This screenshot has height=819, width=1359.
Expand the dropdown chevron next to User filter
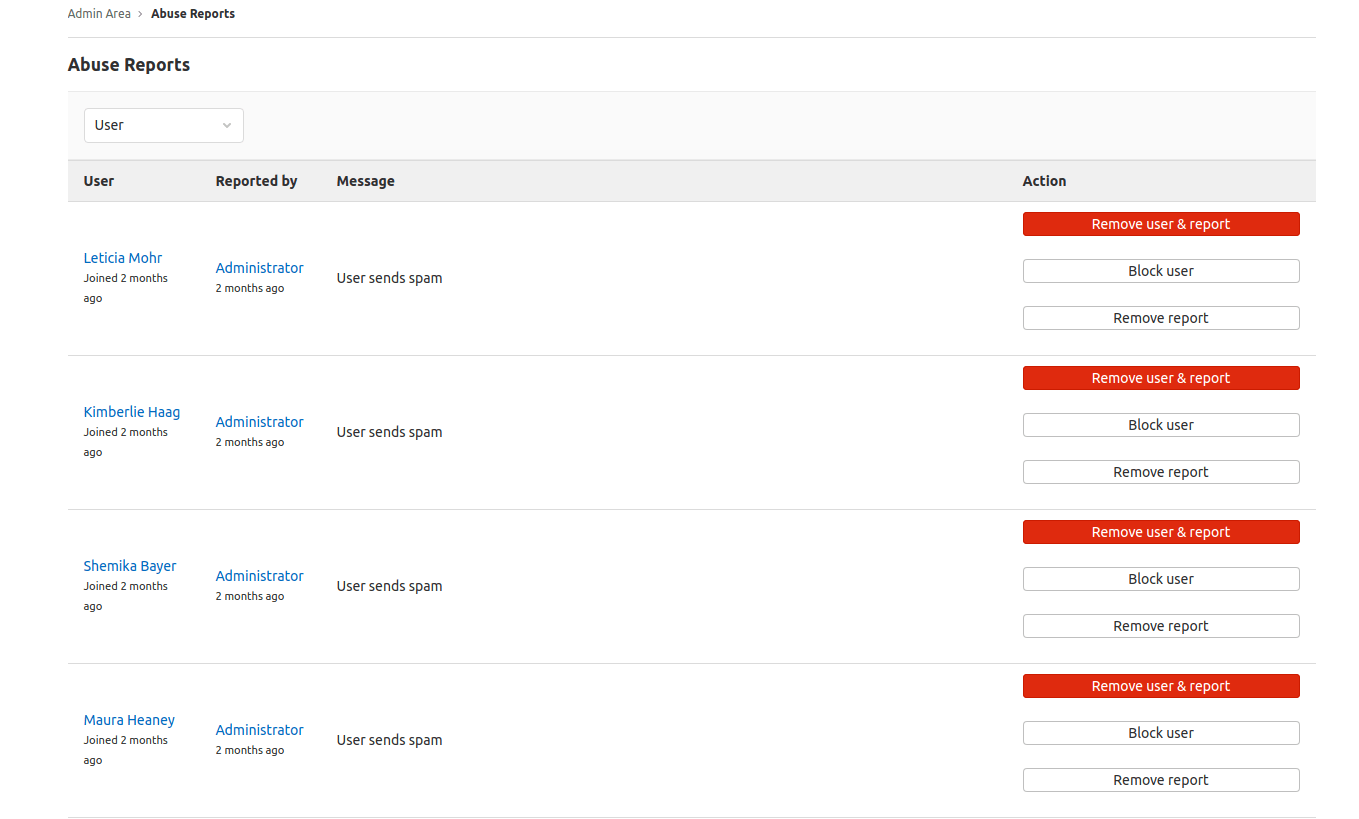pyautogui.click(x=227, y=125)
